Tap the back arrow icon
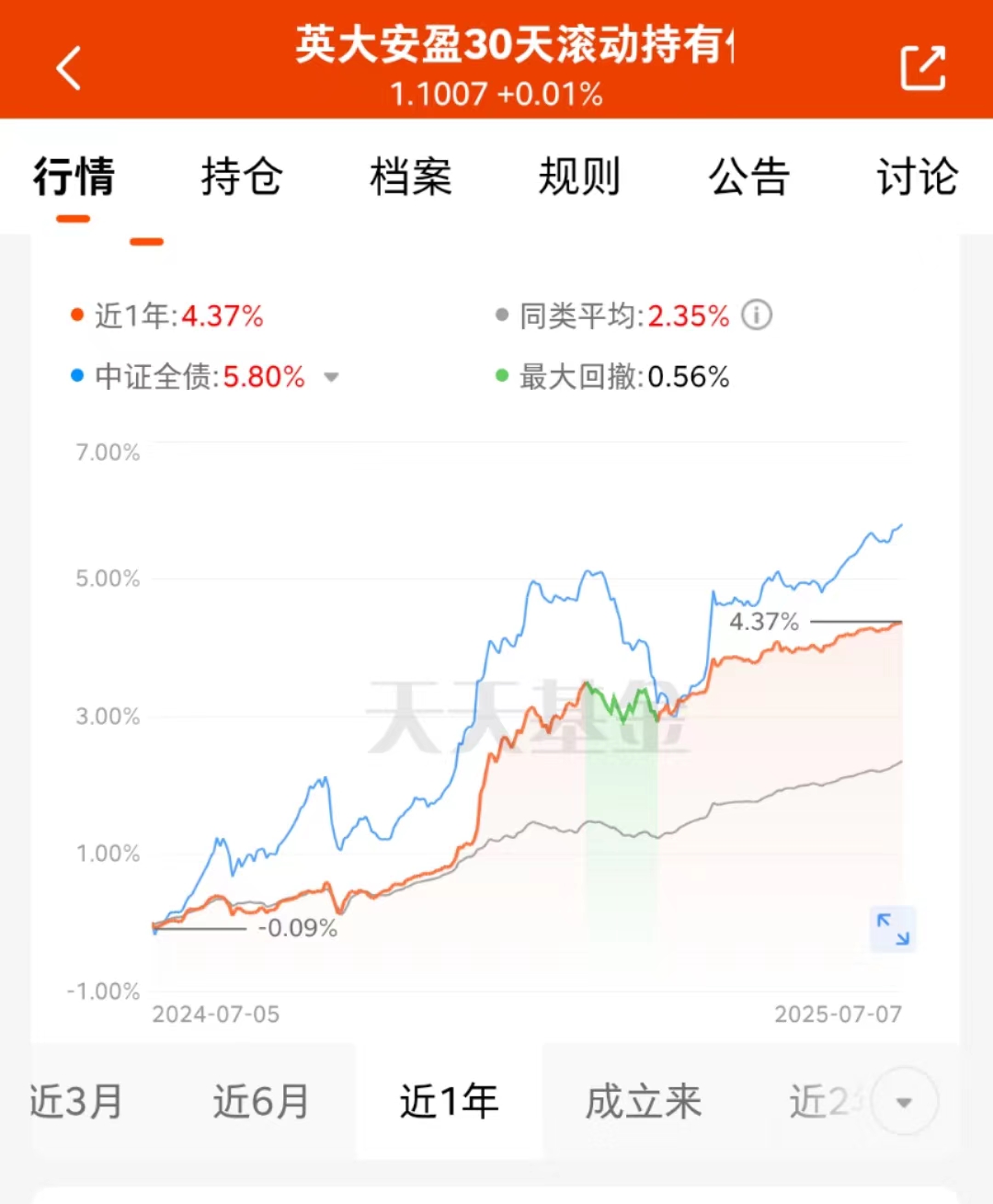 pyautogui.click(x=69, y=68)
